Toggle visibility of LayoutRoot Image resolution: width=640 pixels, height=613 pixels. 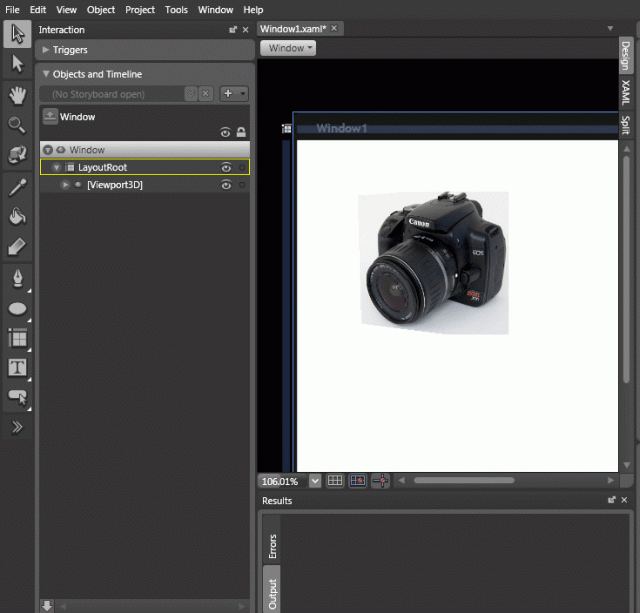(226, 168)
